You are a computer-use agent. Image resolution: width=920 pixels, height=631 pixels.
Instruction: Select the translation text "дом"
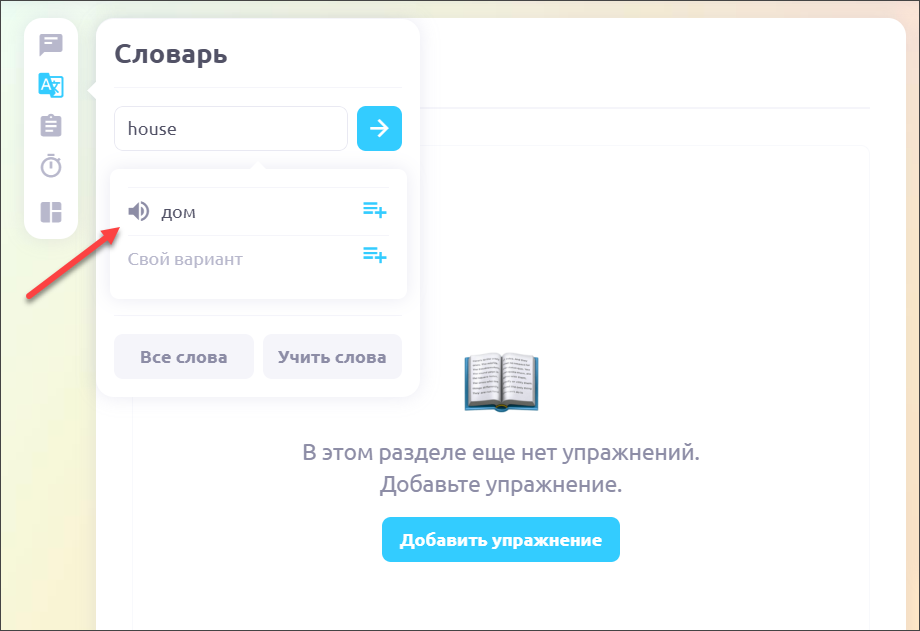tap(179, 212)
